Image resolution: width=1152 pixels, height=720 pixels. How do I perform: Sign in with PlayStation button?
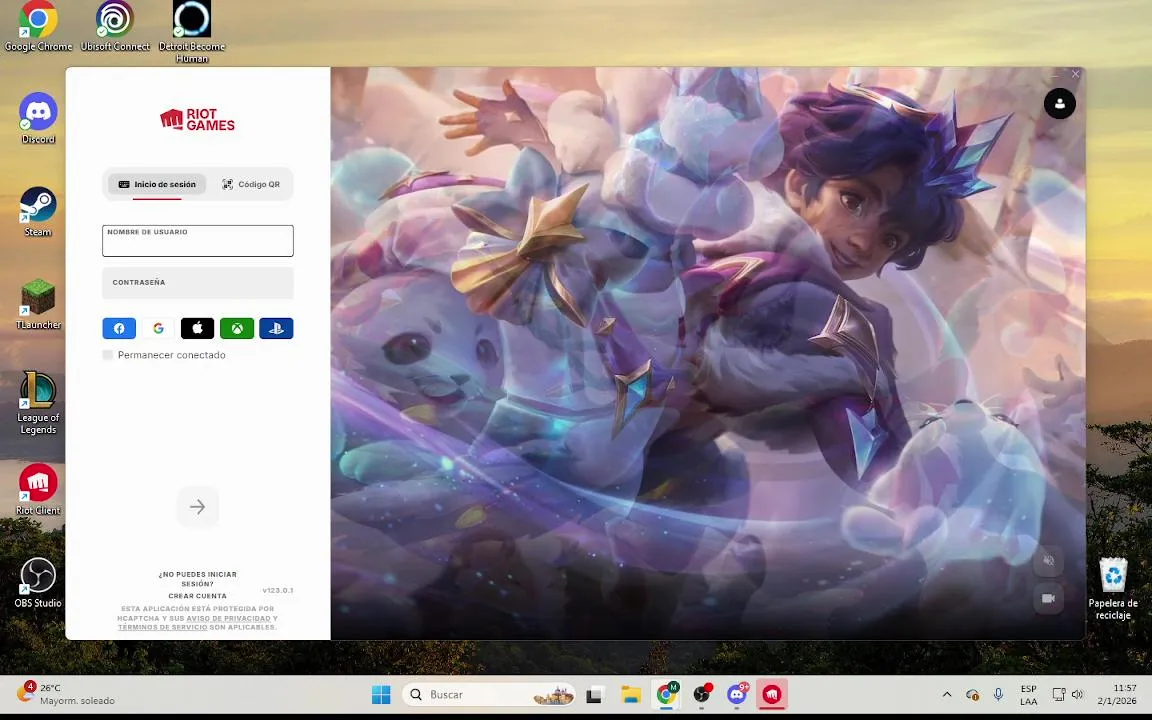tap(276, 328)
